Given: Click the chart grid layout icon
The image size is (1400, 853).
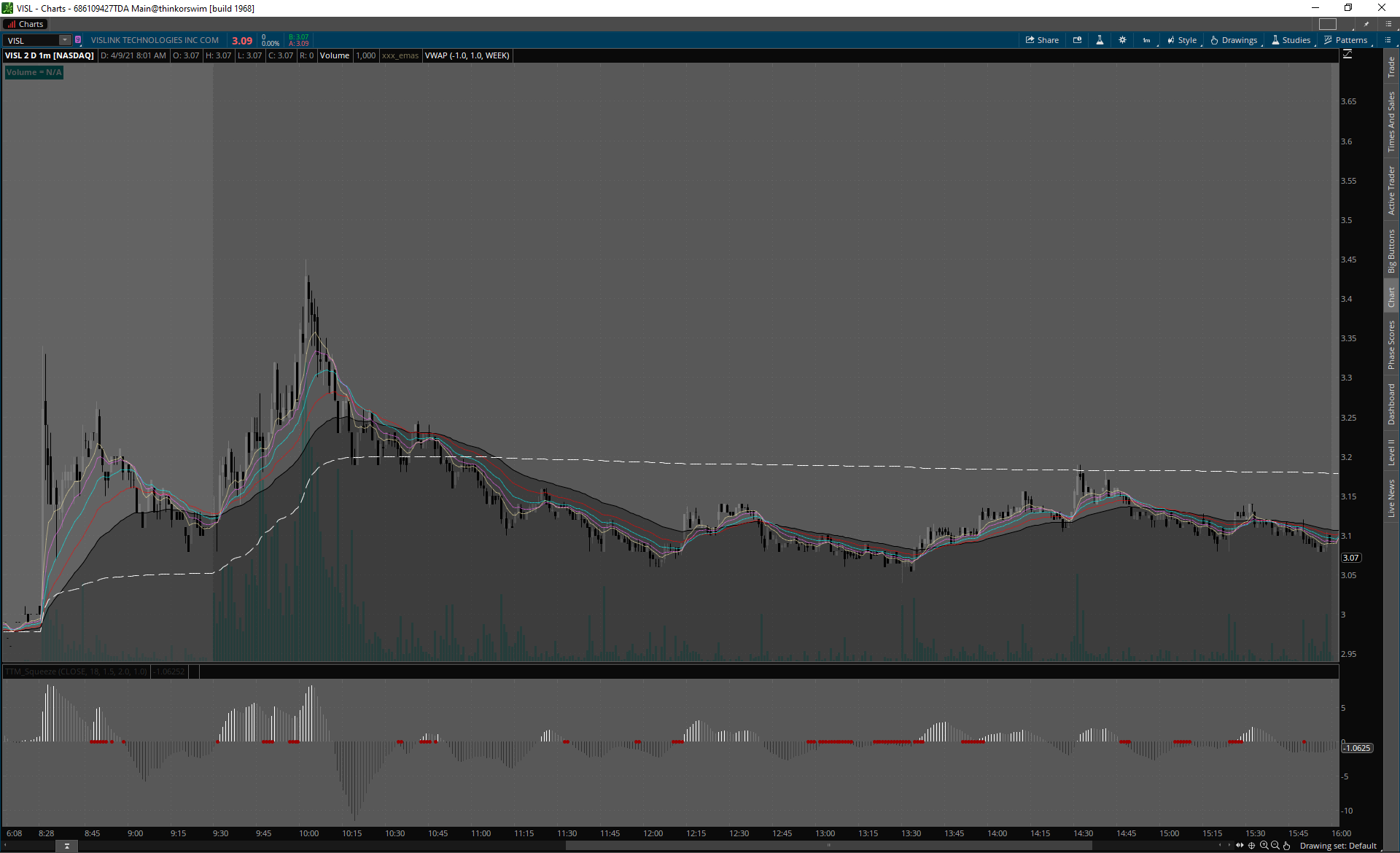Looking at the screenshot, I should point(1327,24).
